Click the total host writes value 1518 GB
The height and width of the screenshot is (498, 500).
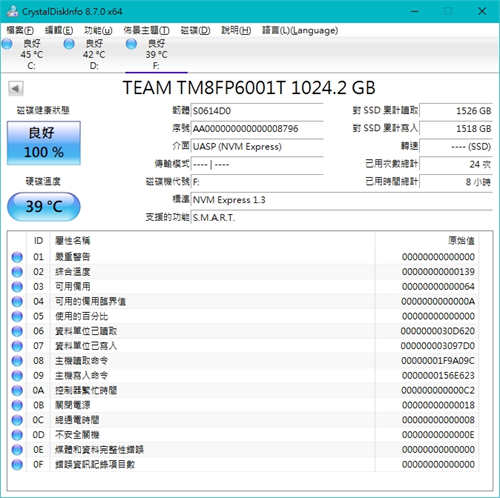click(456, 128)
